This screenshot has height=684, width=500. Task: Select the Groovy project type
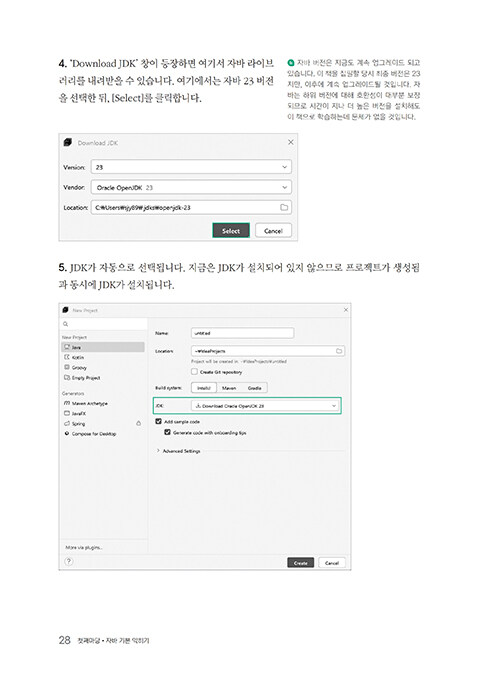pos(75,367)
